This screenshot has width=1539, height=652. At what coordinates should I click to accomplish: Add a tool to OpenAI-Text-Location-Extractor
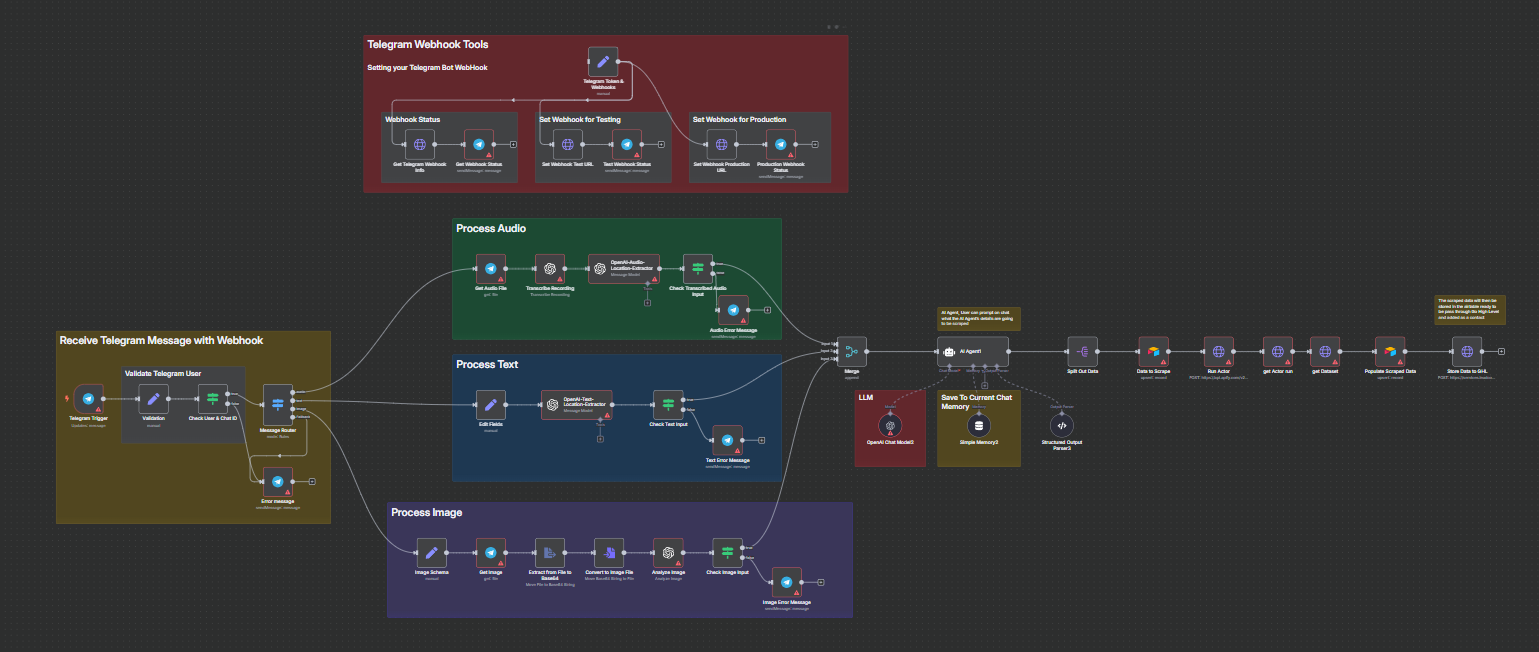[x=601, y=439]
